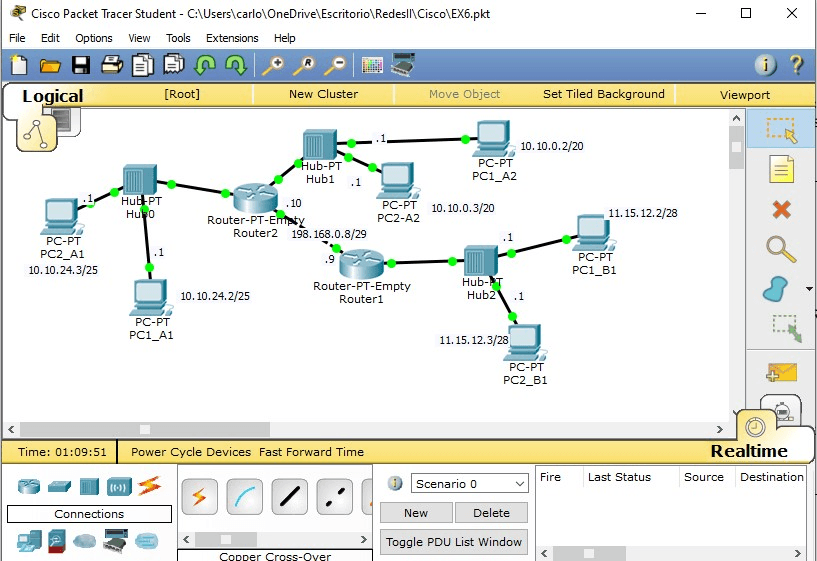817x561 pixels.
Task: Click the Print icon in toolbar
Action: [x=112, y=66]
